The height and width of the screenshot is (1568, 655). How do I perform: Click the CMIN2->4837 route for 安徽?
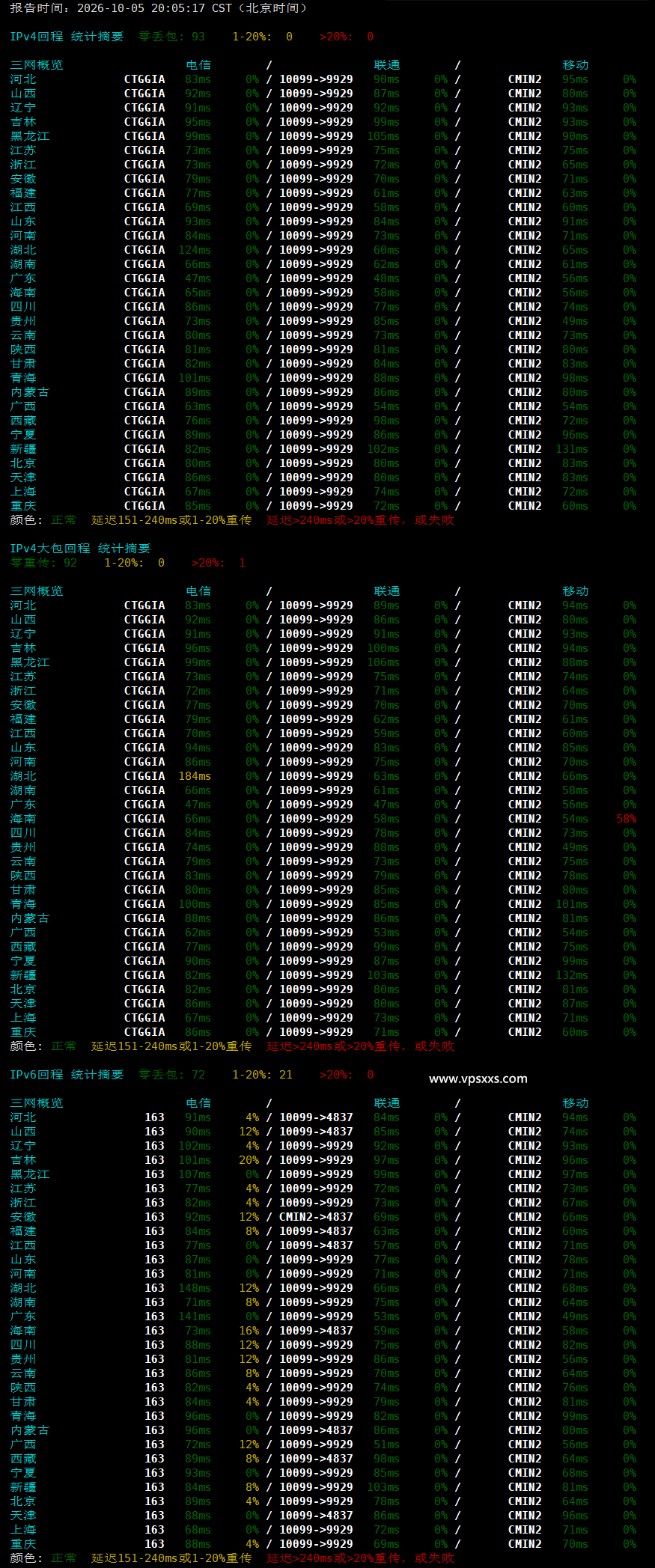[316, 1217]
